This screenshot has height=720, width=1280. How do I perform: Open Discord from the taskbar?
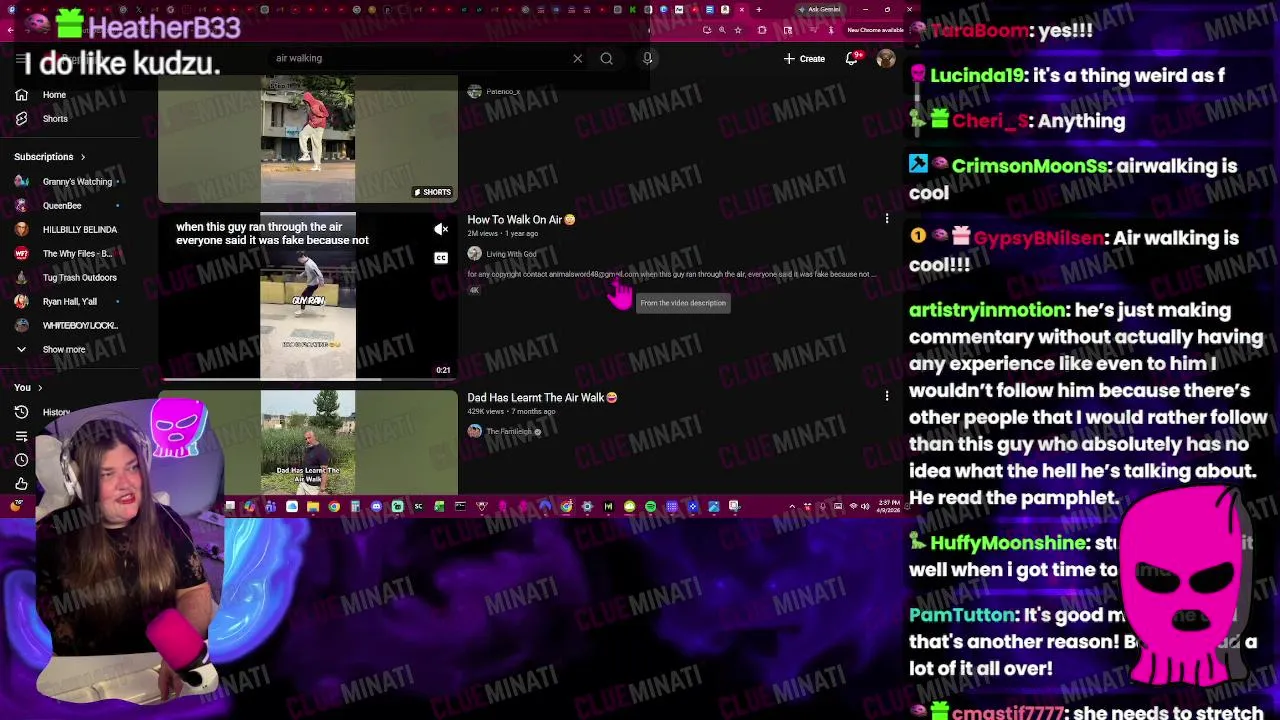click(x=376, y=507)
